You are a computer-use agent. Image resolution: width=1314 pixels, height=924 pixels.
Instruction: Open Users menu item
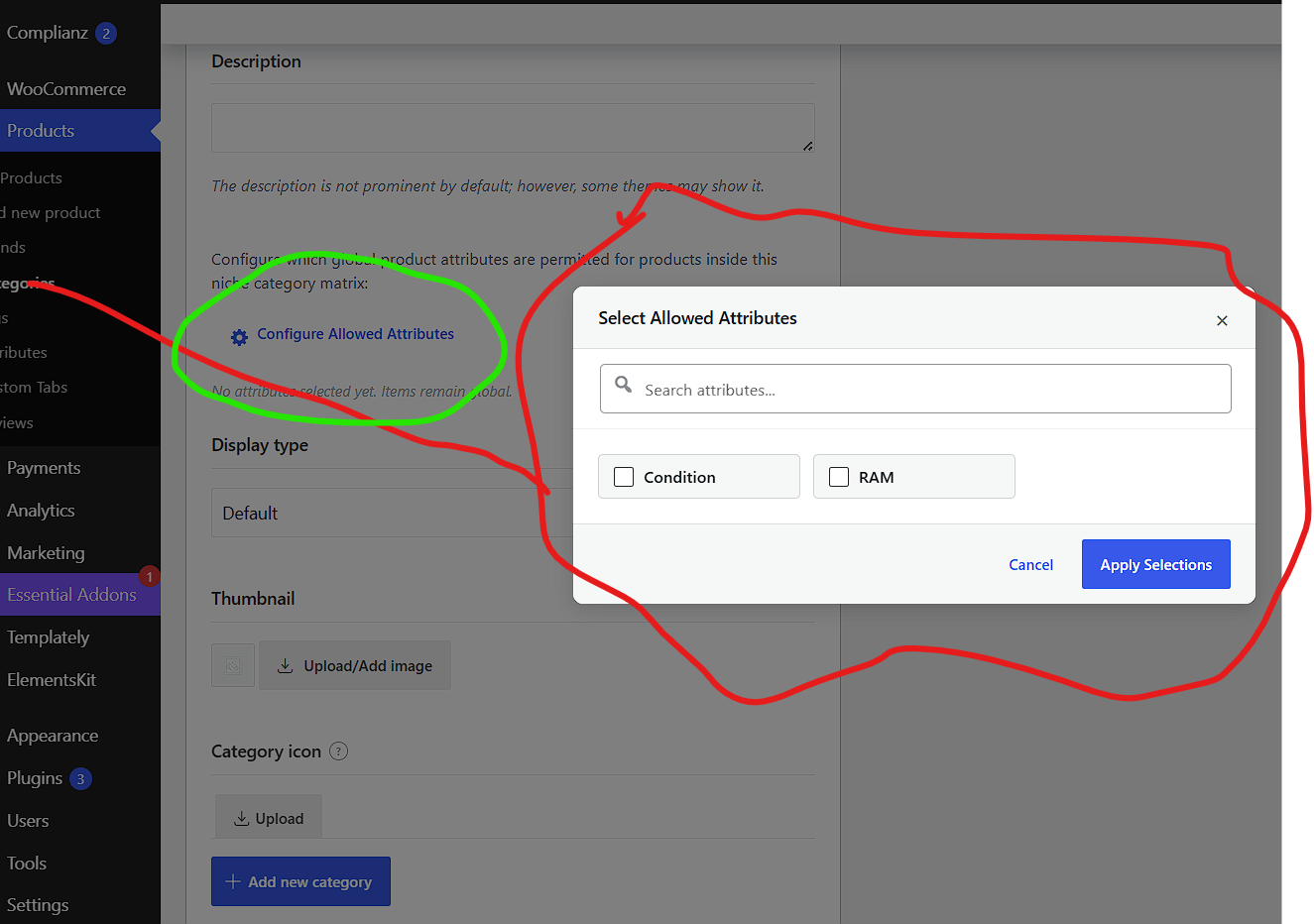pyautogui.click(x=28, y=821)
